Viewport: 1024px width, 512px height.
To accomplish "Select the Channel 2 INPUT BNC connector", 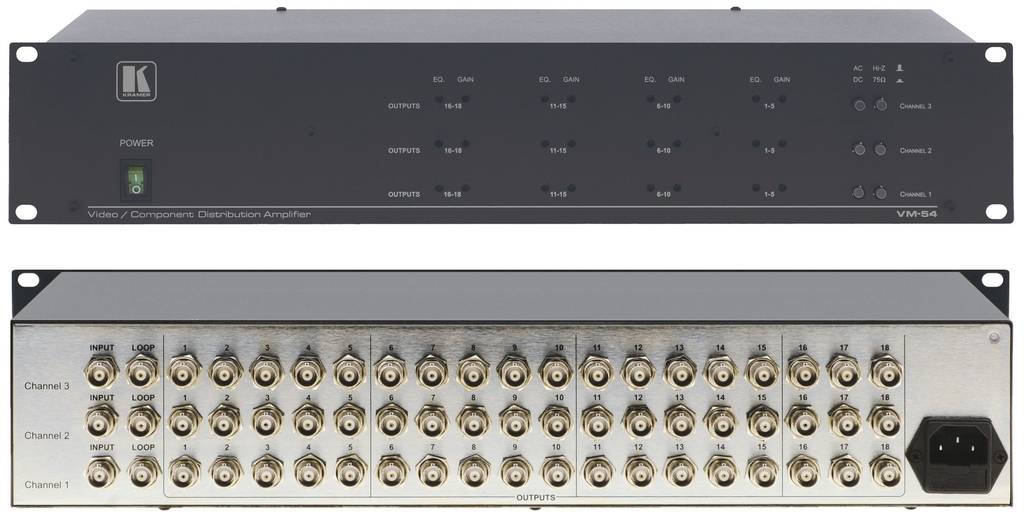I will pos(101,421).
